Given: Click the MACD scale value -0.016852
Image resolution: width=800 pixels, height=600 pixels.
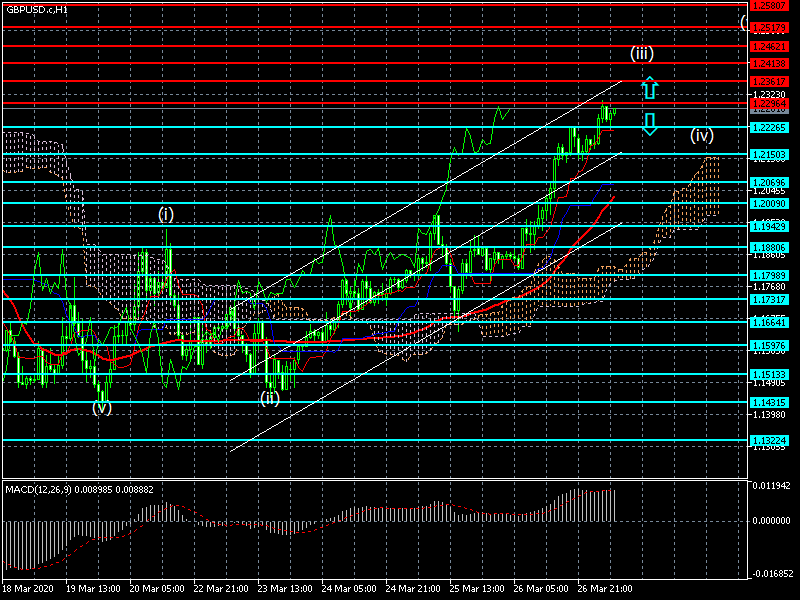Looking at the screenshot, I should point(771,574).
